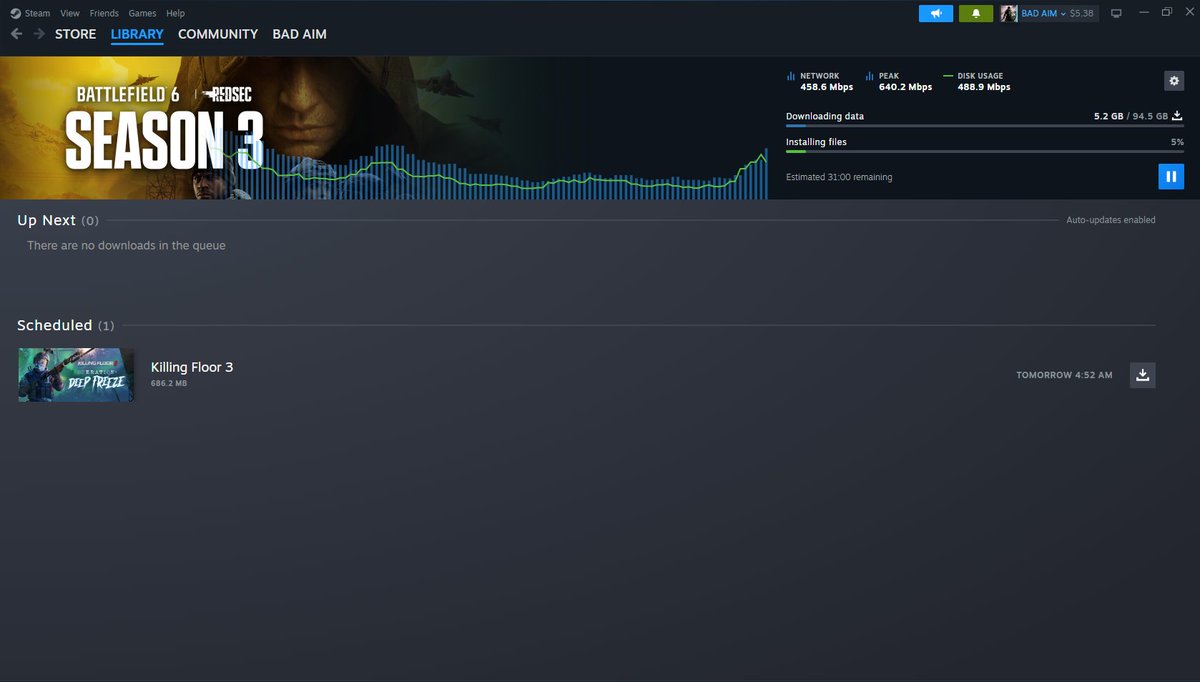Enter Big Picture mode via monitor icon
Screen dimensions: 1200x682
click(x=1116, y=13)
